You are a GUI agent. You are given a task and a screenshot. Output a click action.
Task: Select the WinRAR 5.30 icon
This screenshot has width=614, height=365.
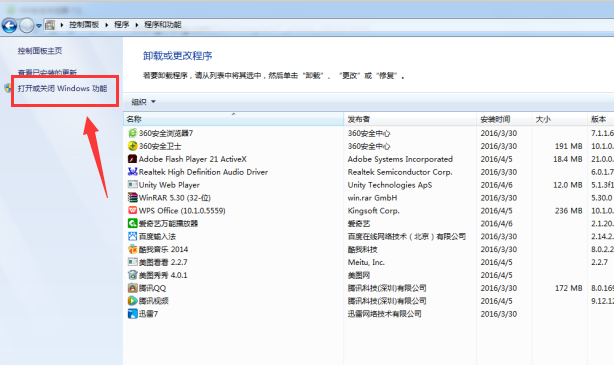132,198
